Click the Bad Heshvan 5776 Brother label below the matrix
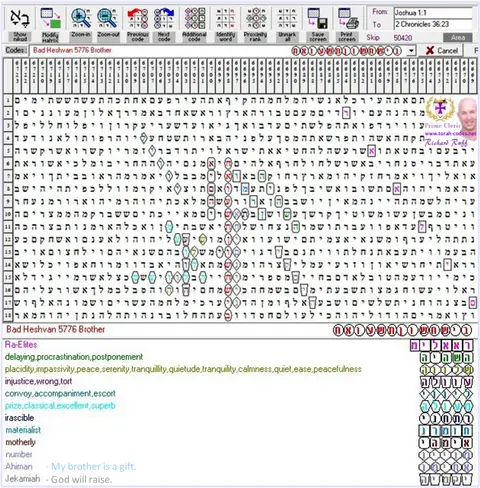 [55, 329]
